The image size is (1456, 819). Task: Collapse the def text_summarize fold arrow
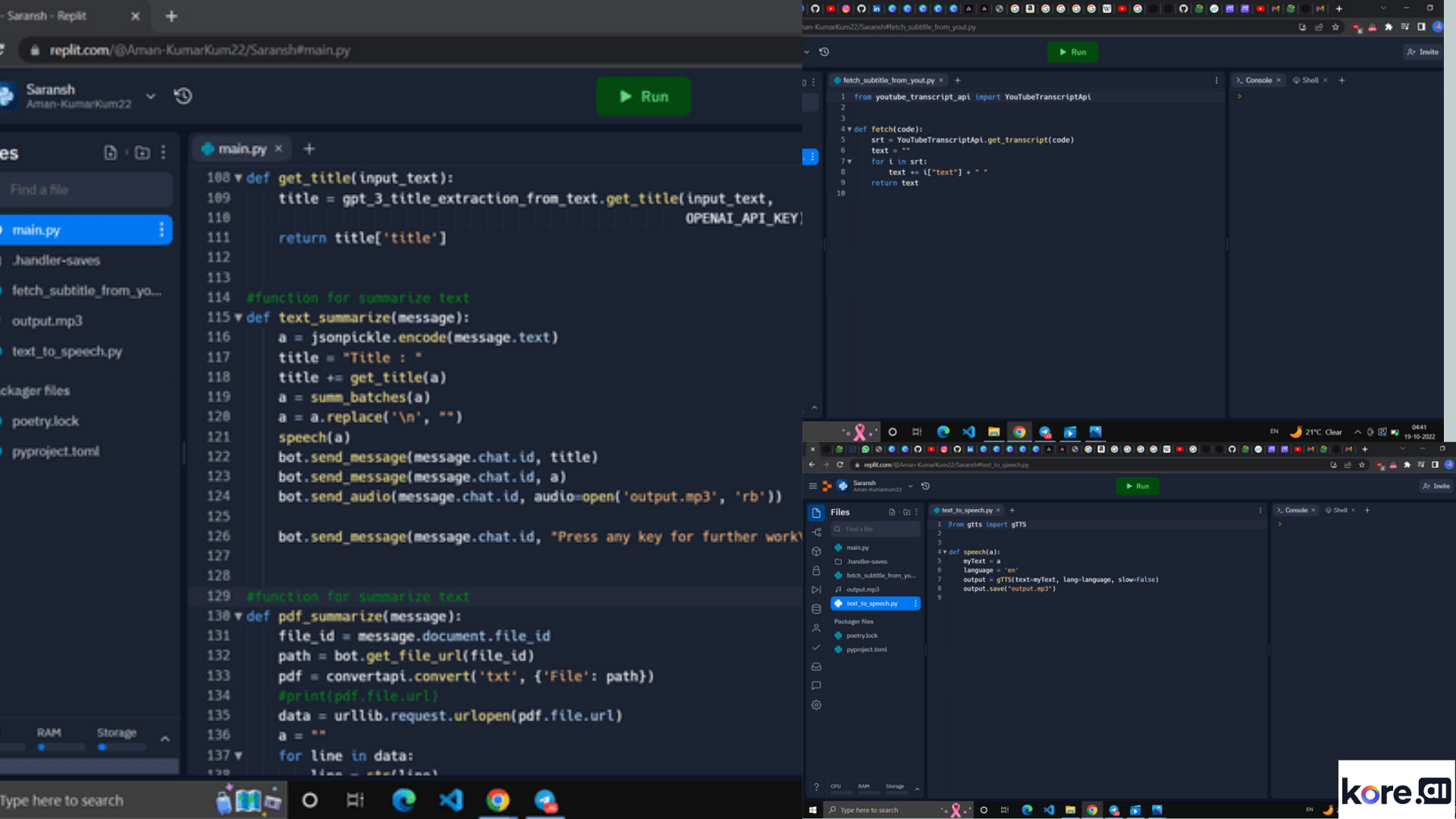click(x=238, y=318)
